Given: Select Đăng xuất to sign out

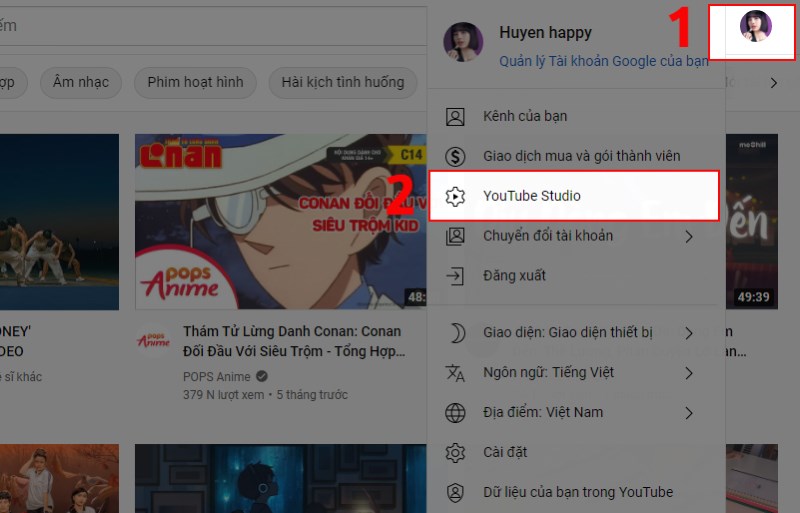Looking at the screenshot, I should pyautogui.click(x=576, y=276).
